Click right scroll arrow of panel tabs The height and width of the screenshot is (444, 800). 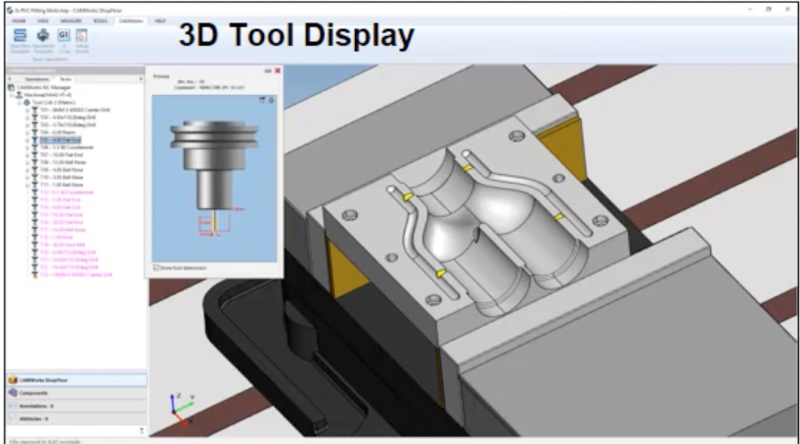tap(141, 79)
